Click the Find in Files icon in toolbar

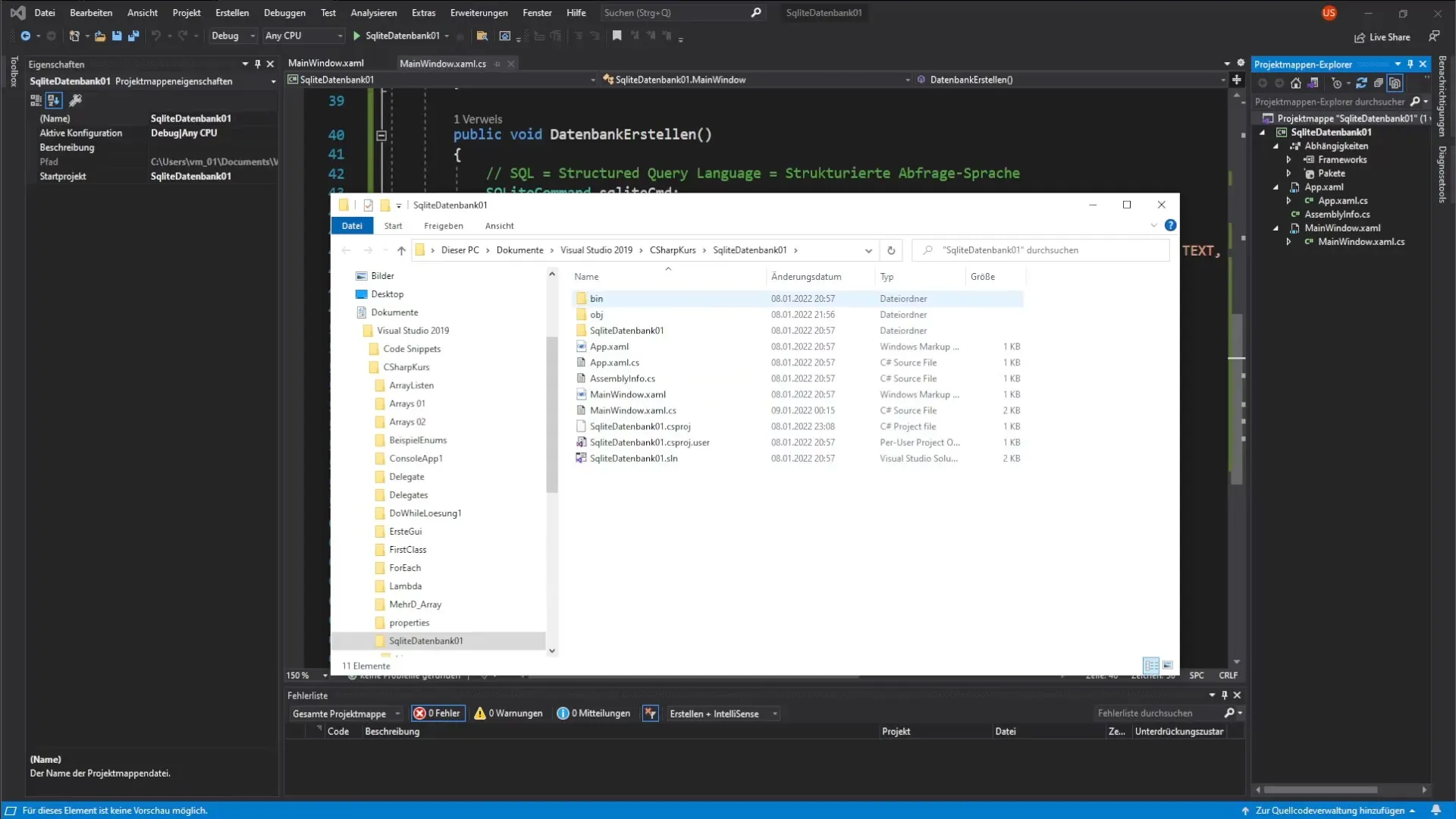click(x=482, y=36)
